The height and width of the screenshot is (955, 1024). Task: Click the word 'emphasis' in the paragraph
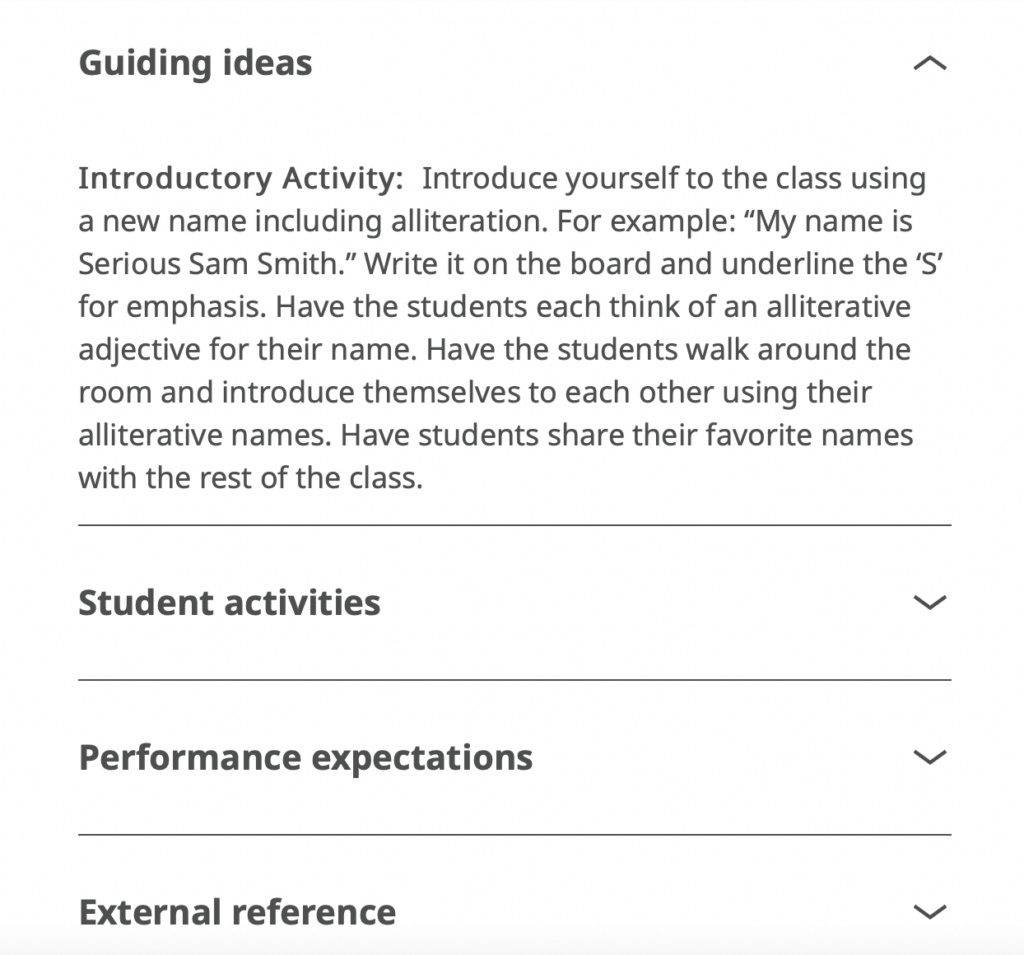tap(195, 307)
